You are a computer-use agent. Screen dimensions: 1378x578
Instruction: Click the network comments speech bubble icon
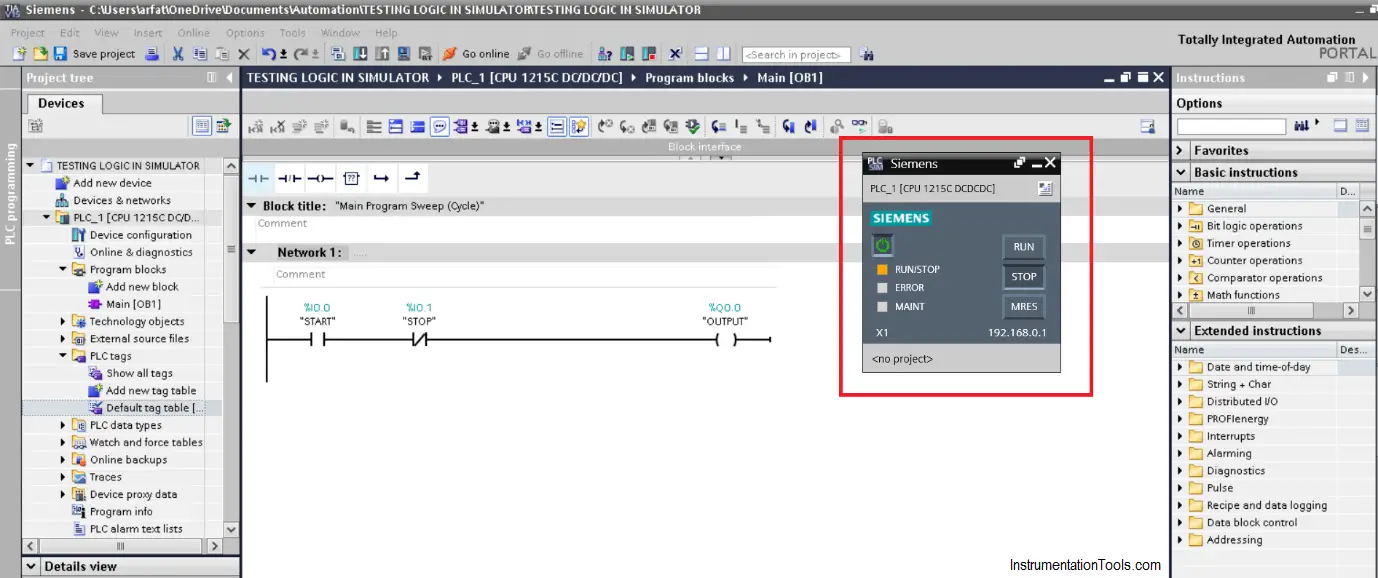pyautogui.click(x=439, y=126)
